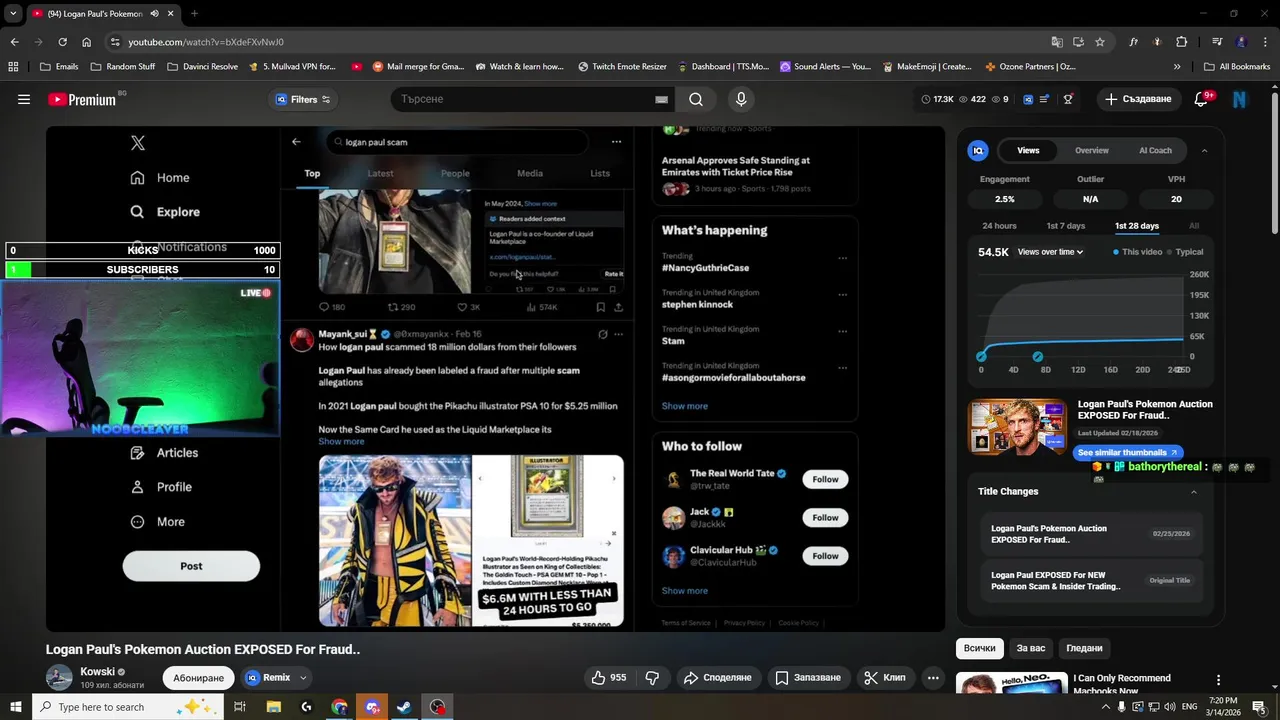Open the vidIQ Filters dropdown
Viewport: 1280px width, 720px height.
coord(302,99)
